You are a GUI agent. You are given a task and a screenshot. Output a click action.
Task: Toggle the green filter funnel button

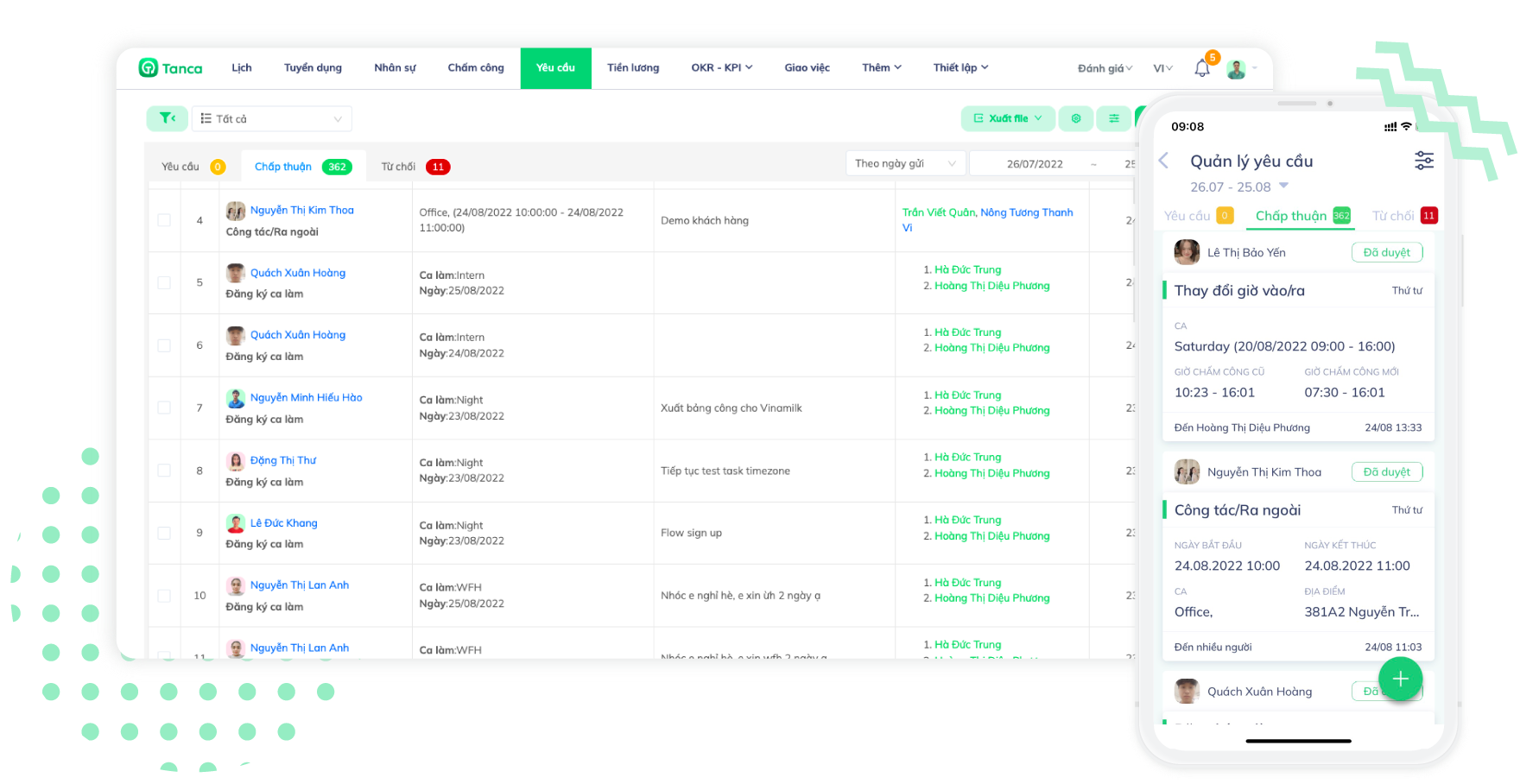pos(168,118)
